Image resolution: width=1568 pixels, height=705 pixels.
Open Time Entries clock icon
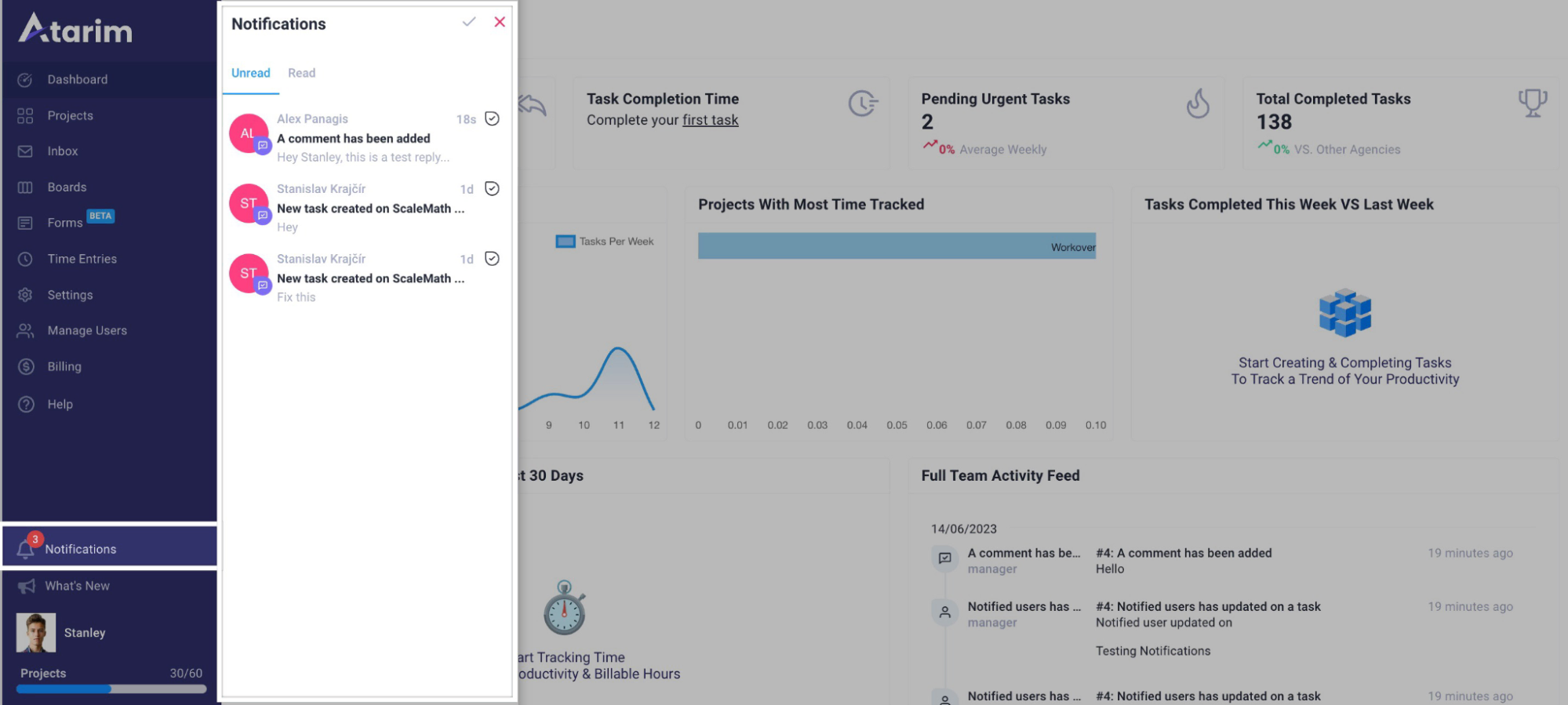point(25,259)
